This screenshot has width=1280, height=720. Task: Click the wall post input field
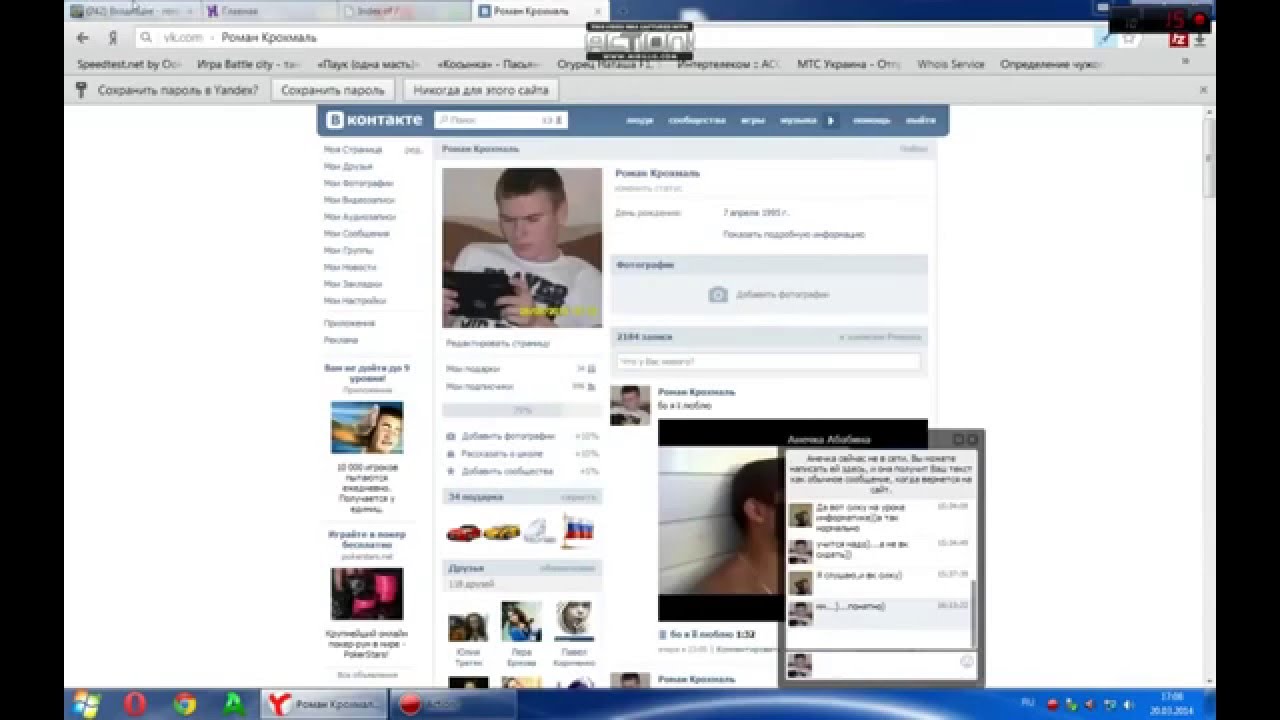pyautogui.click(x=768, y=361)
